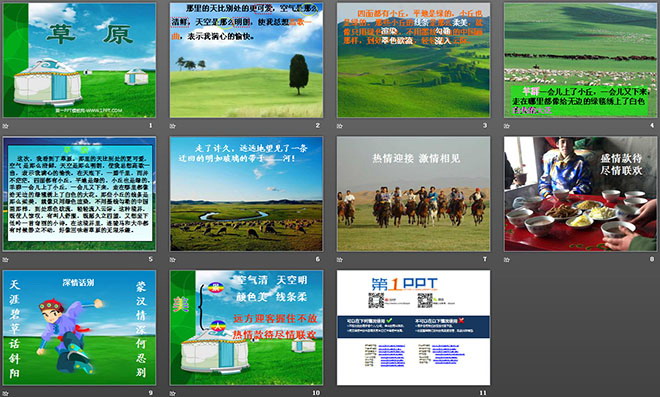The image size is (660, 397).
Task: Click the slide number 10 label
Action: pos(316,393)
